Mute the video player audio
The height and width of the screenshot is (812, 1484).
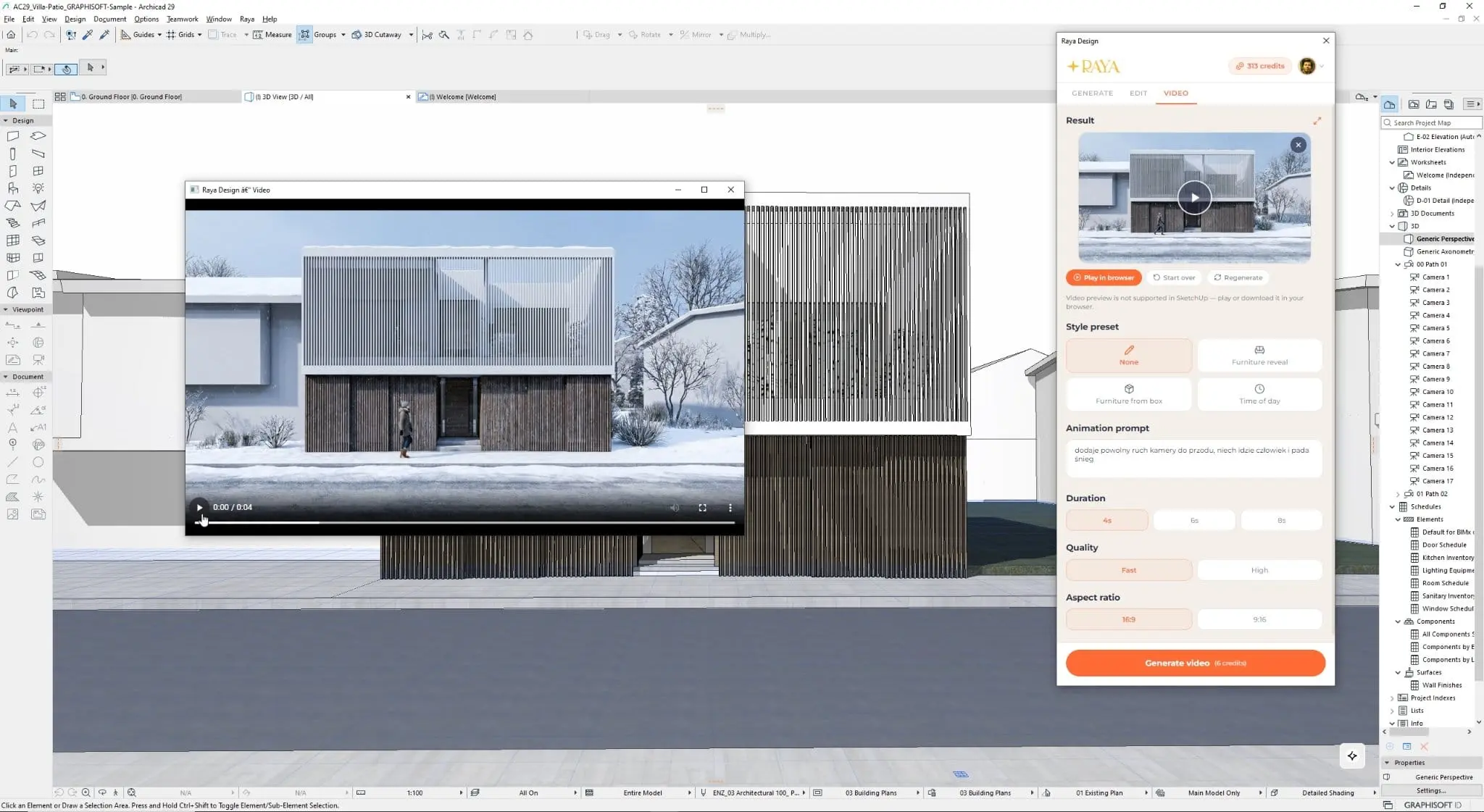point(675,507)
